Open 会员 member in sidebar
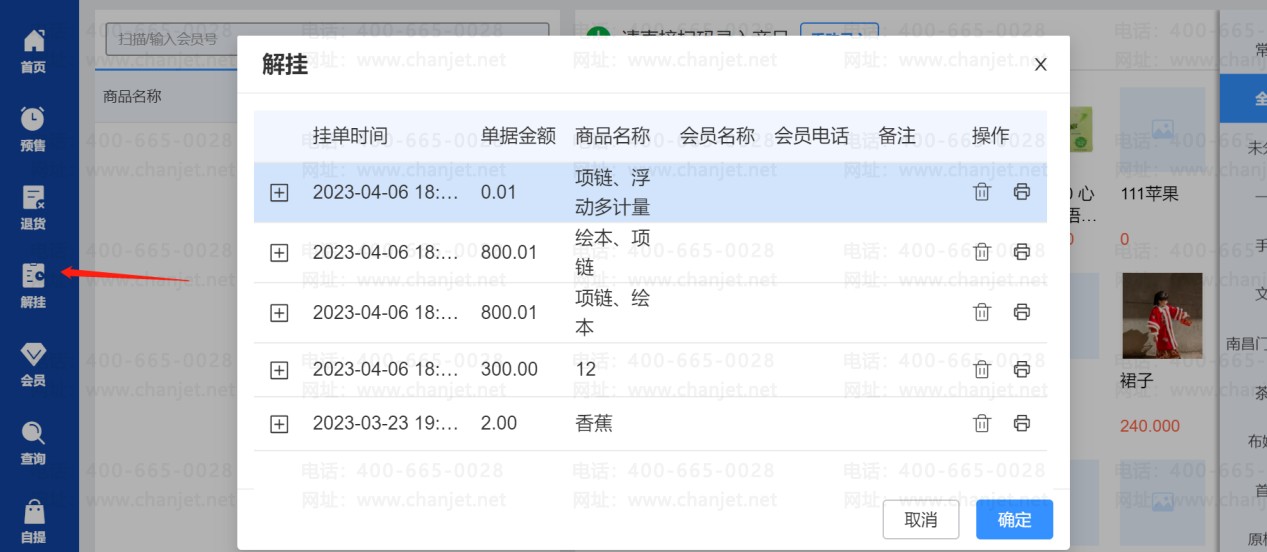This screenshot has height=552, width=1267. pos(33,365)
